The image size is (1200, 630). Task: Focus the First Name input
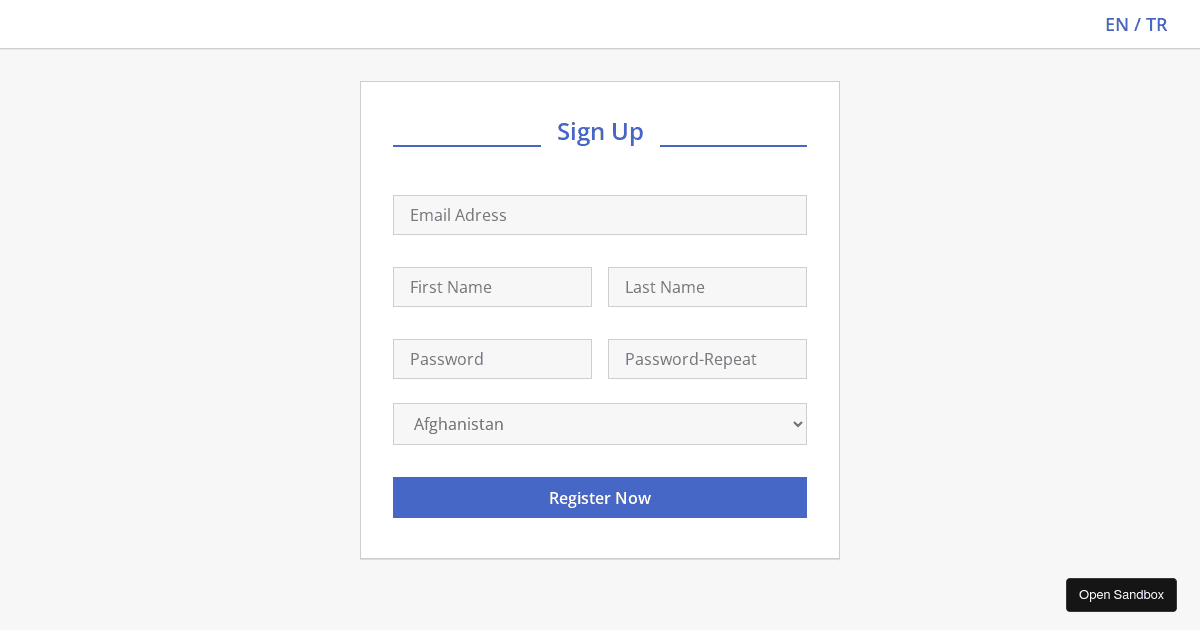point(492,287)
